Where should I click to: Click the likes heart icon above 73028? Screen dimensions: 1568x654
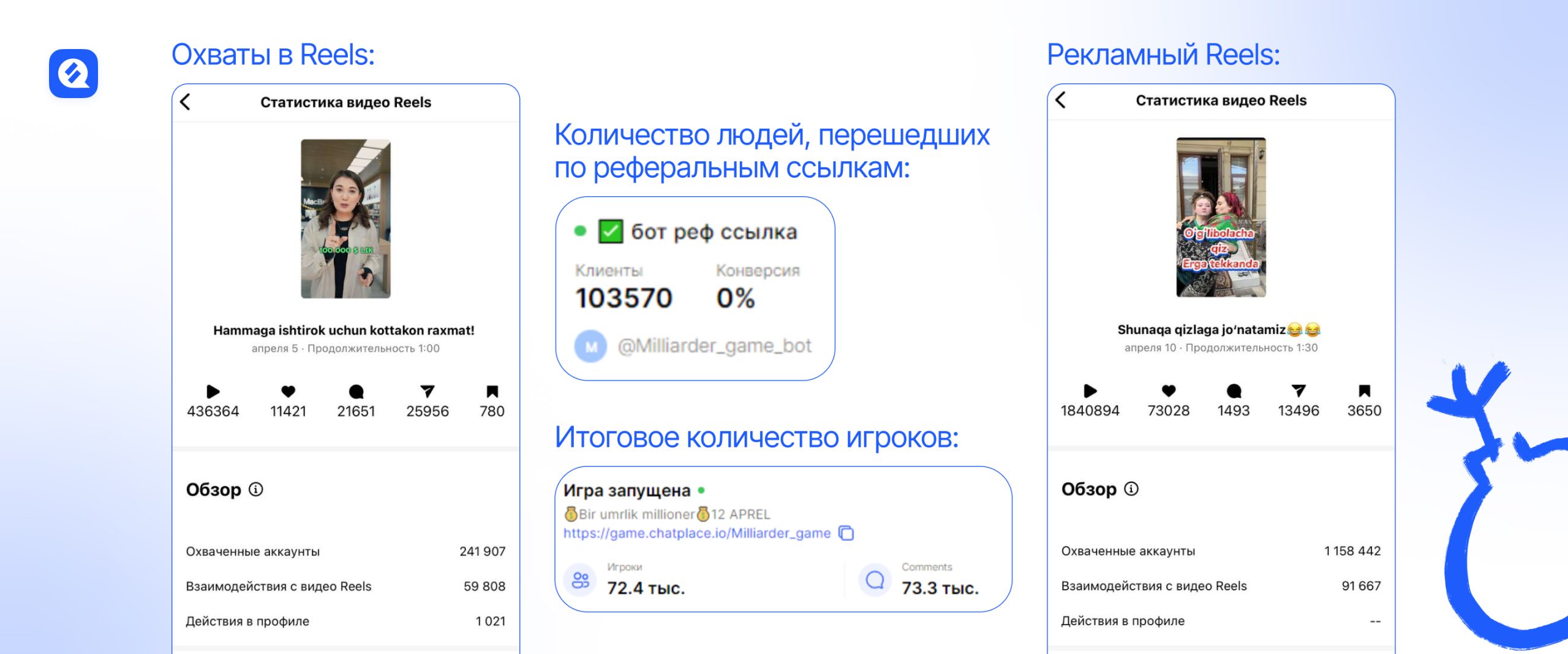1169,390
